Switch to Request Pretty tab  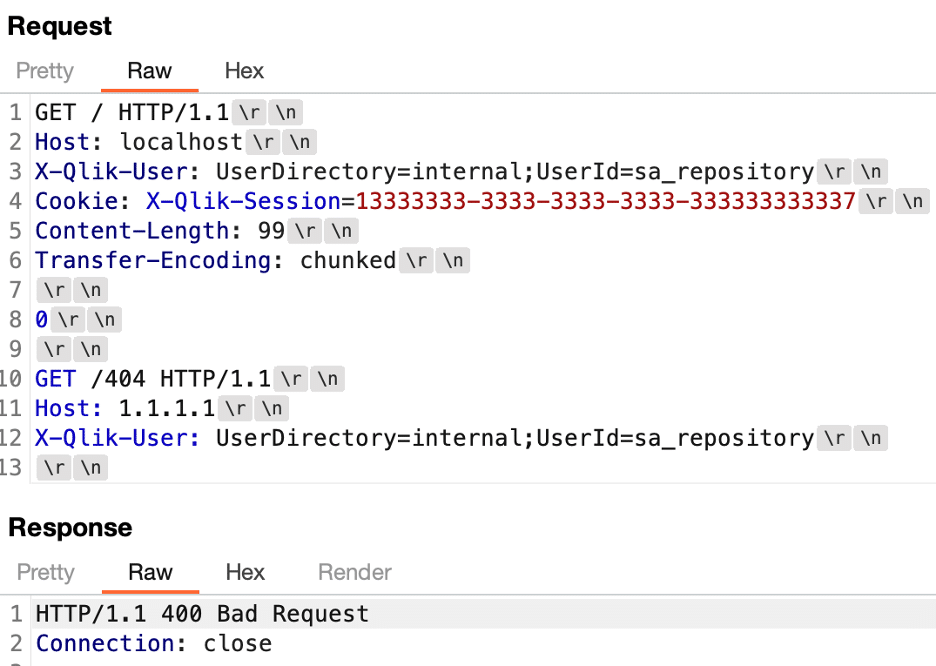pos(45,71)
